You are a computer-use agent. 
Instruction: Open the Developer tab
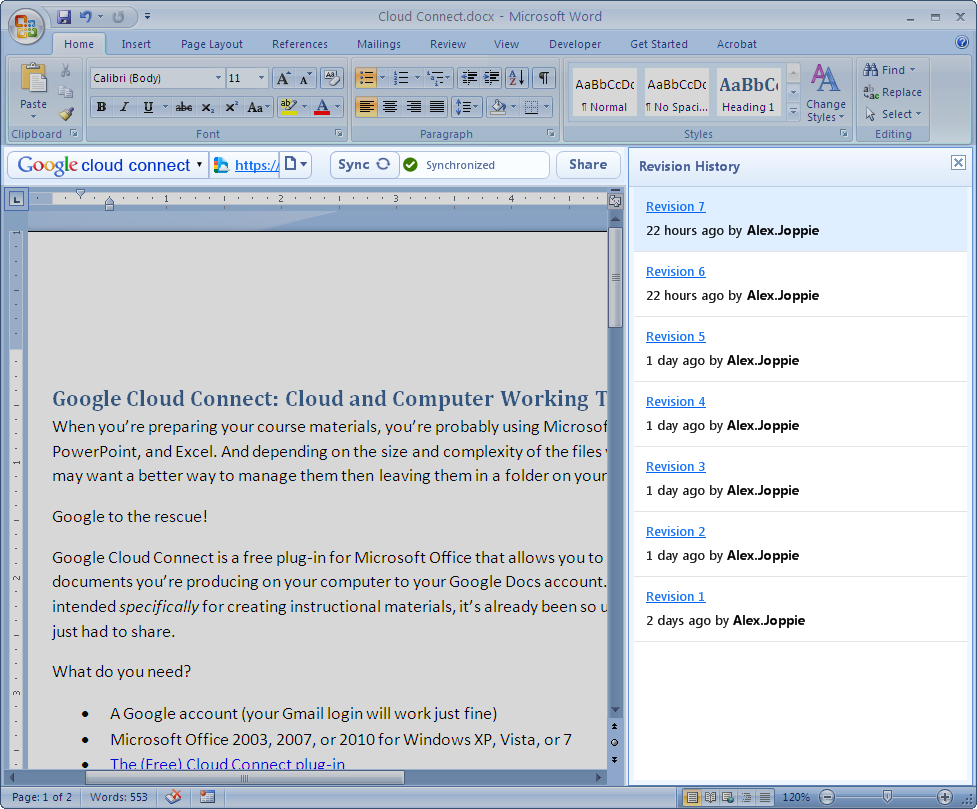(575, 44)
